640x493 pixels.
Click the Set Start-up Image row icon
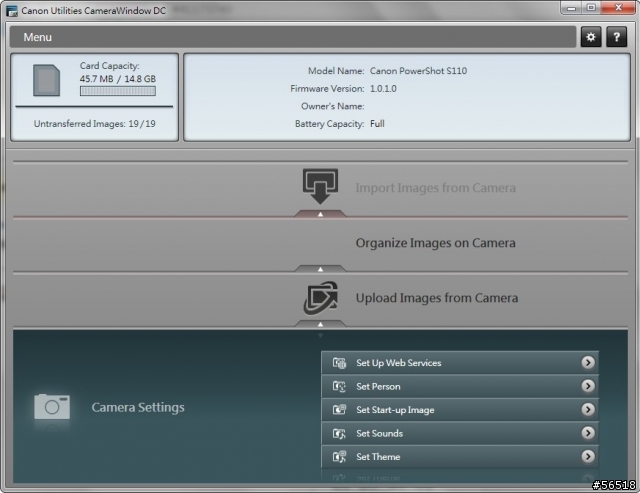click(339, 409)
